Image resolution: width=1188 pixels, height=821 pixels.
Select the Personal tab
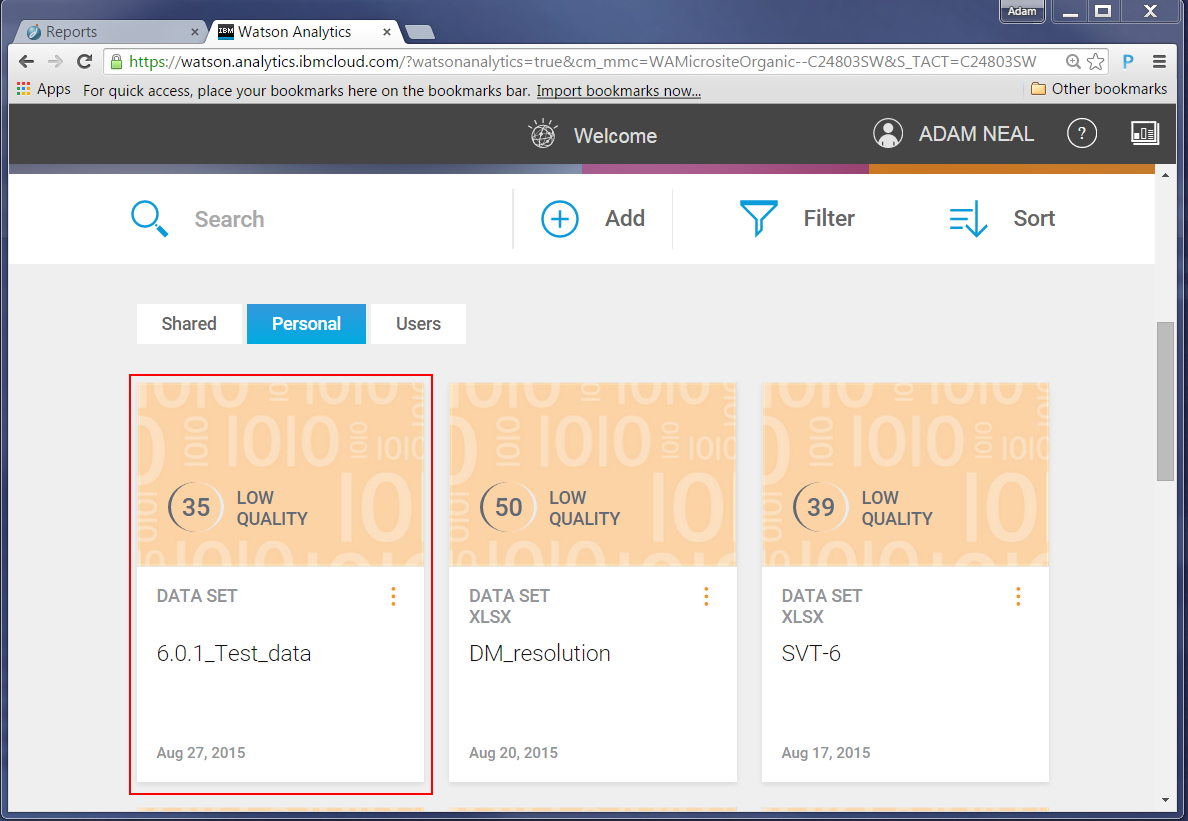(306, 324)
